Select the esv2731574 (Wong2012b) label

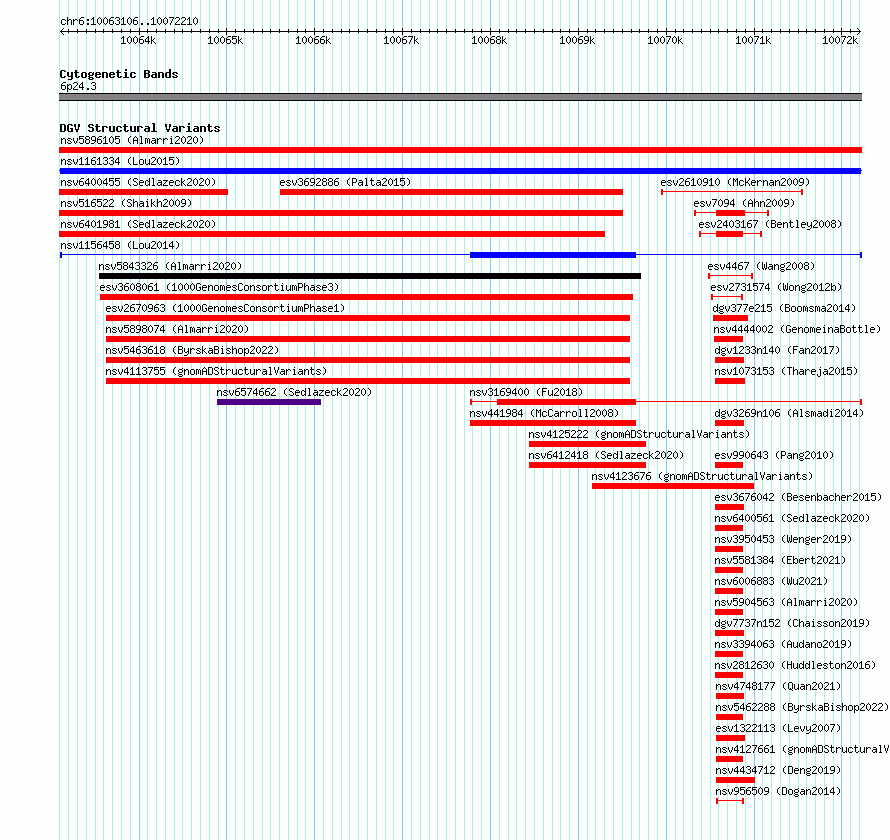point(776,287)
